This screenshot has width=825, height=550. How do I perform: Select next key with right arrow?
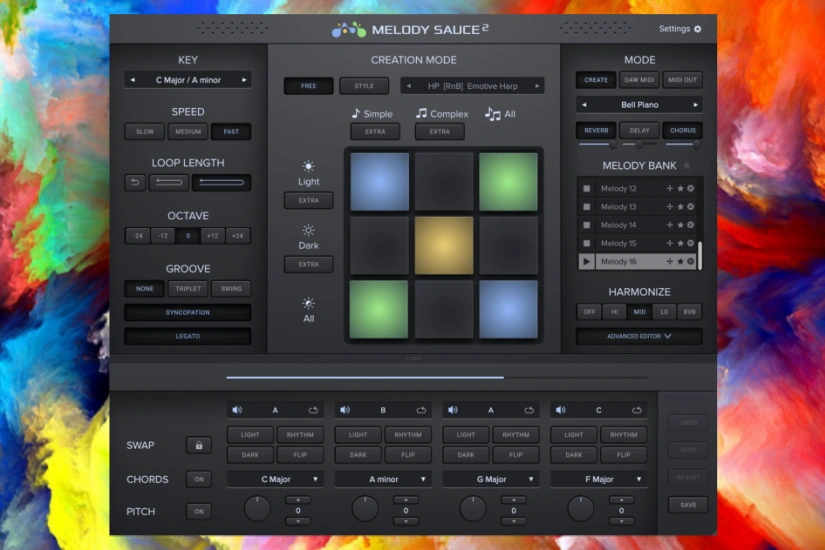click(x=244, y=80)
